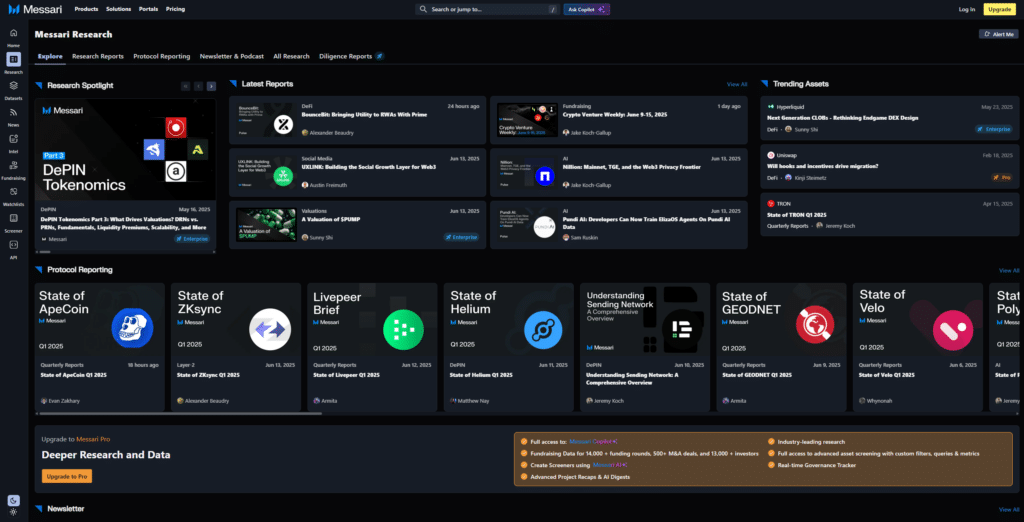Screen dimensions: 1024x522
Task: Click the Pro badge on Uniswap report
Action: tap(1001, 177)
